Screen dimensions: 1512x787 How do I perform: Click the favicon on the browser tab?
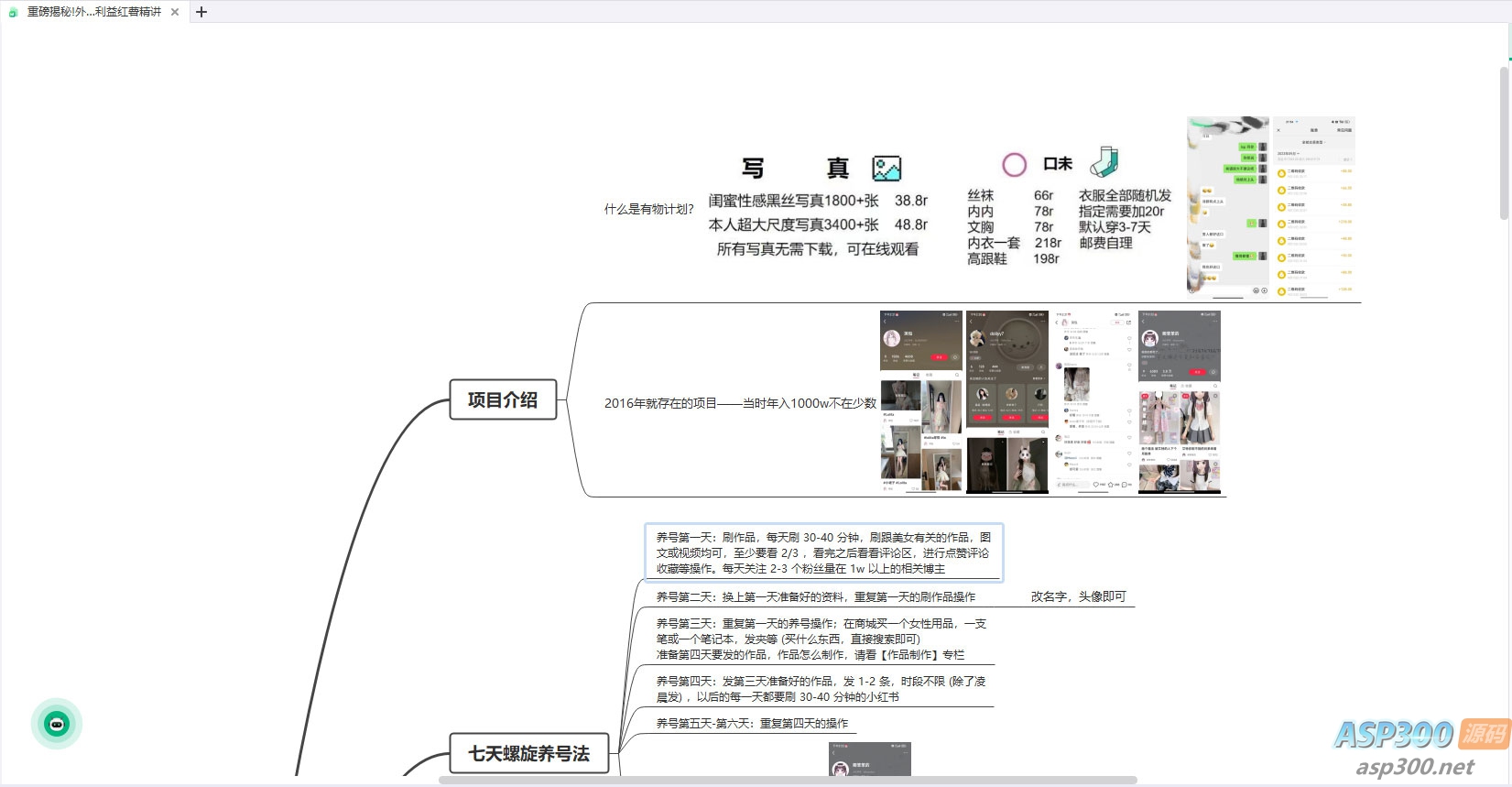pyautogui.click(x=13, y=12)
